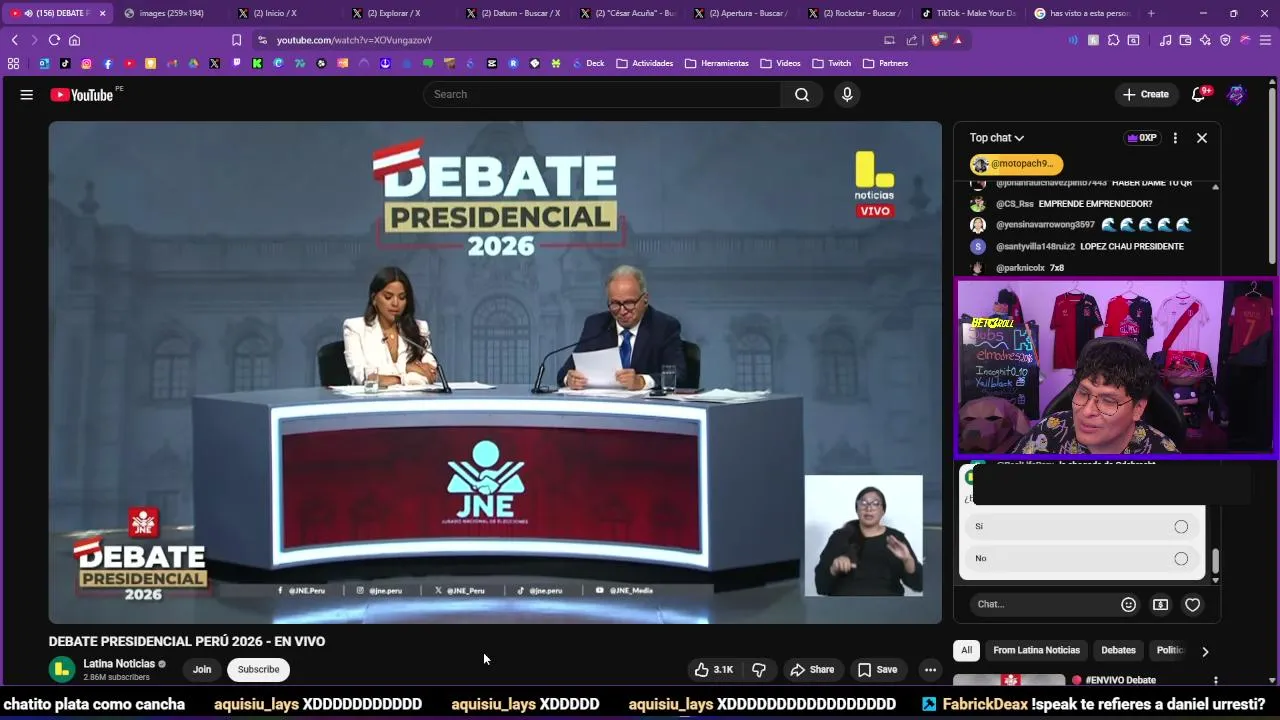This screenshot has height=720, width=1280.
Task: Open the apps grid icon in bookmarks bar
Action: [13, 63]
